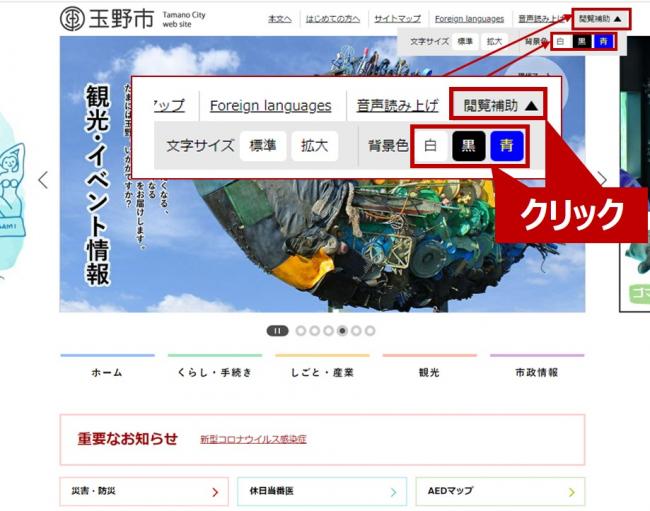The height and width of the screenshot is (511, 650).
Task: Click the red arrow on 災害・防災 button
Action: (x=215, y=492)
